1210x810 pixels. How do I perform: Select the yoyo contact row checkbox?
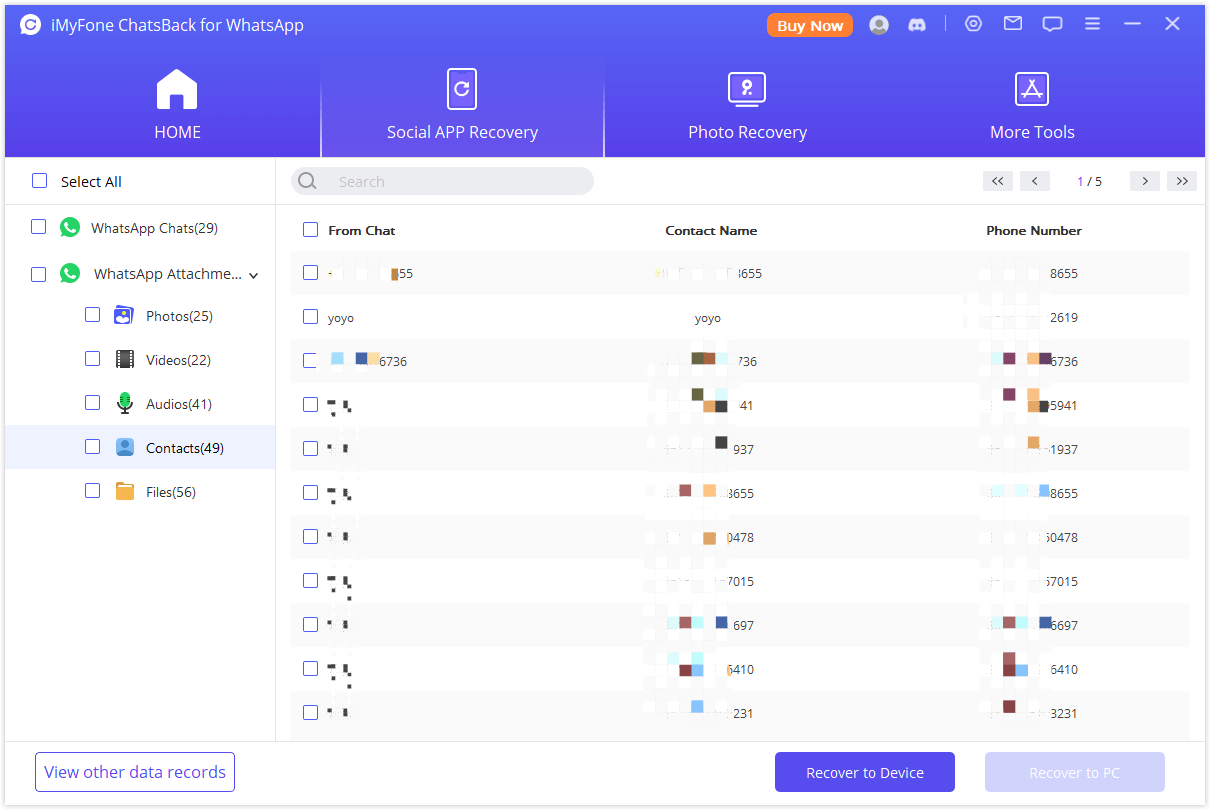coord(310,317)
